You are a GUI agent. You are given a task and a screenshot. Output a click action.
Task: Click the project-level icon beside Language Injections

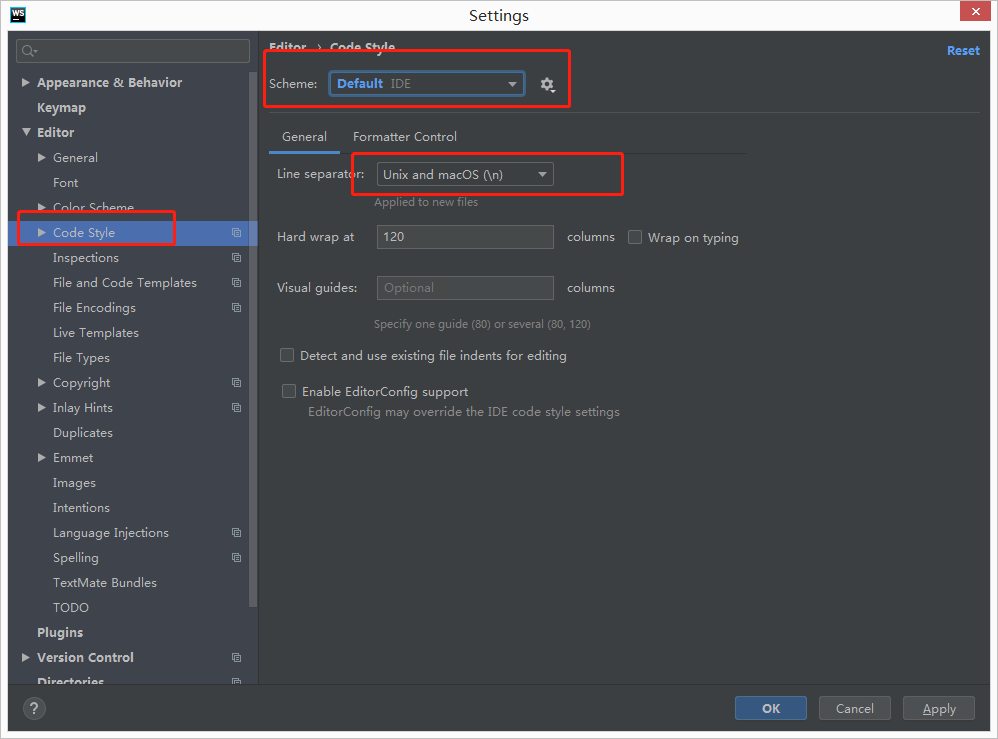pos(237,533)
